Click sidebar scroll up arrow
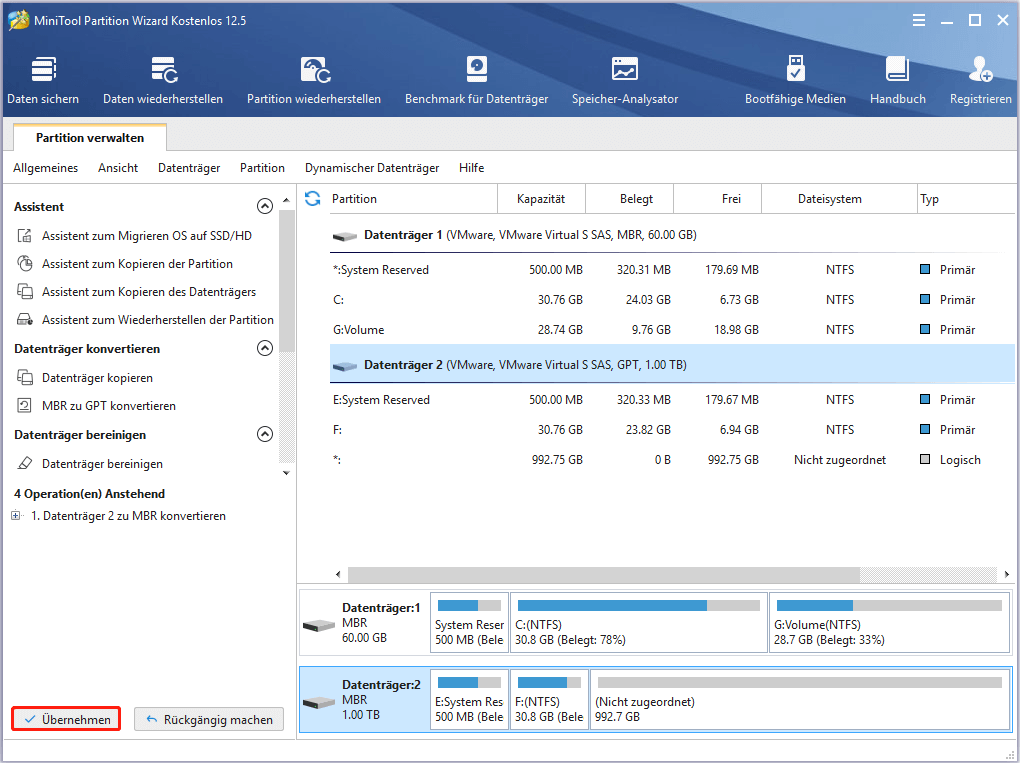The height and width of the screenshot is (763, 1020). coord(286,200)
